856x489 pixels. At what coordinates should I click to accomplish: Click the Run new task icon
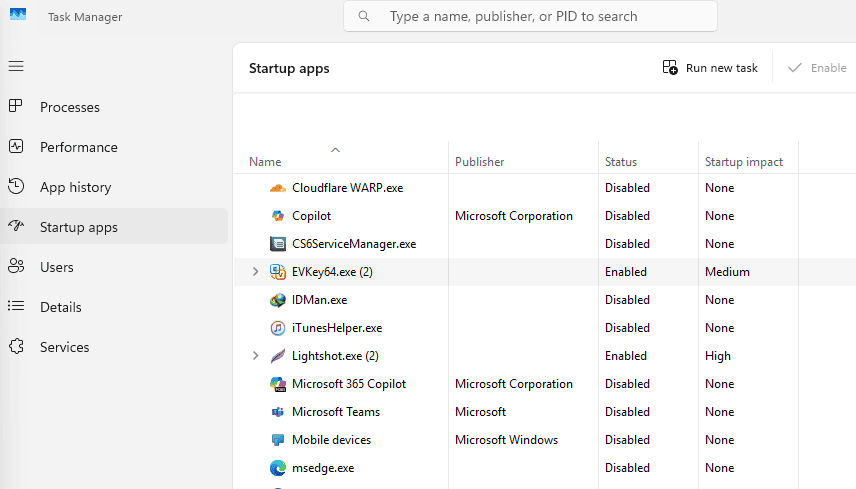(x=670, y=68)
